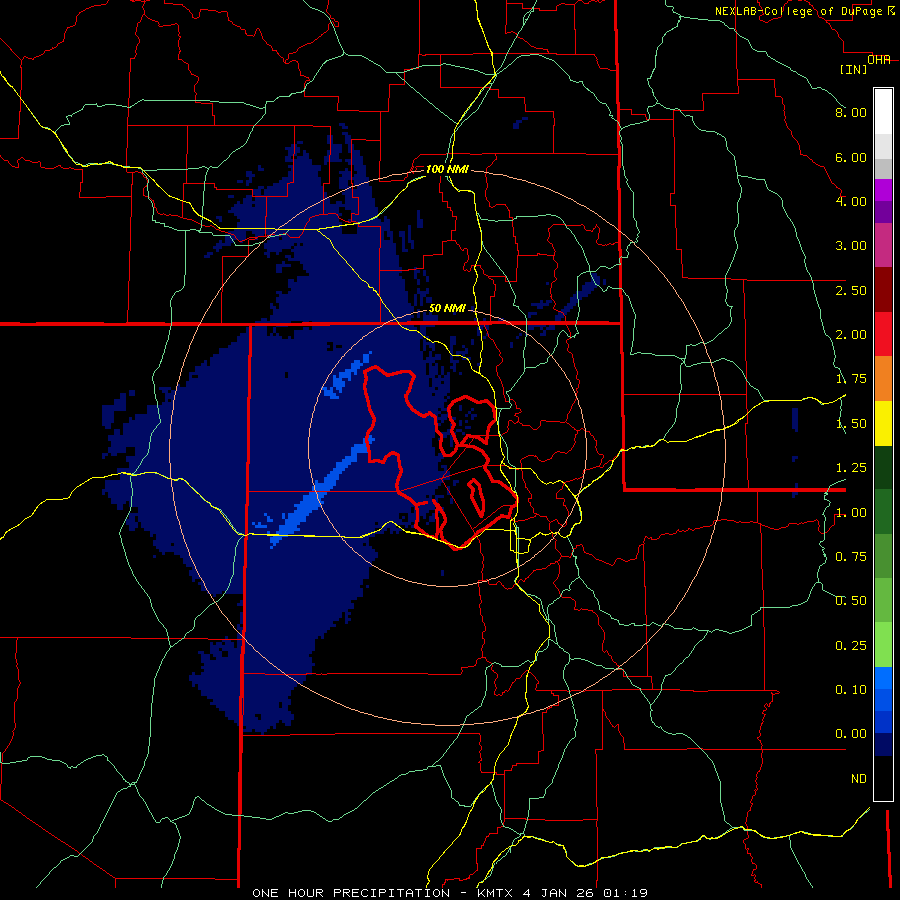Image resolution: width=900 pixels, height=900 pixels.
Task: Select the 6.00 legend value
Action: (851, 157)
